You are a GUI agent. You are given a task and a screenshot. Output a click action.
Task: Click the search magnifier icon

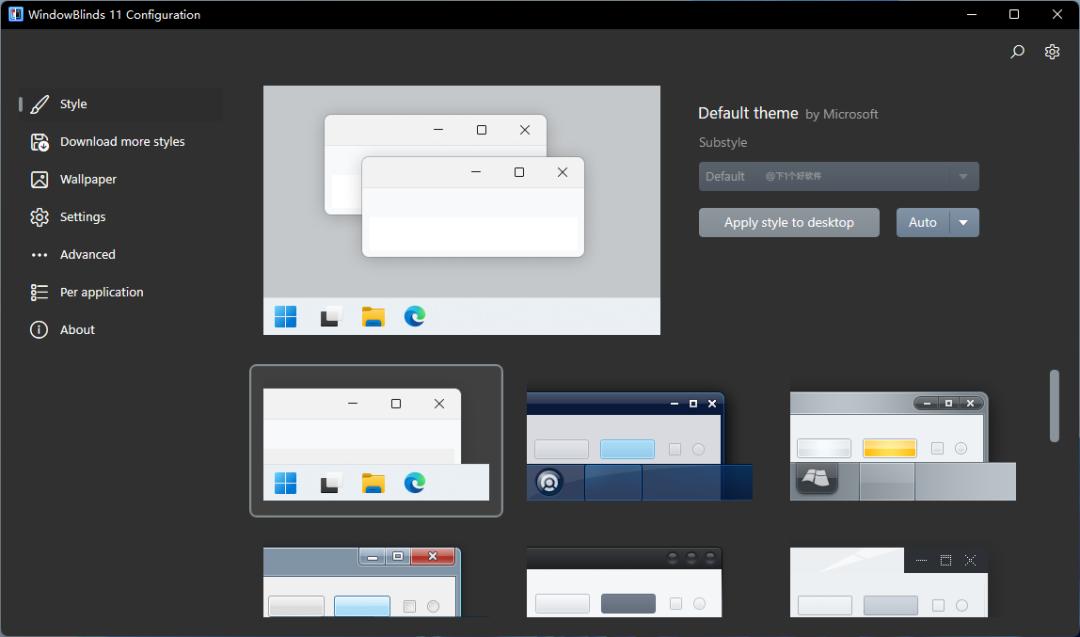pyautogui.click(x=1017, y=52)
